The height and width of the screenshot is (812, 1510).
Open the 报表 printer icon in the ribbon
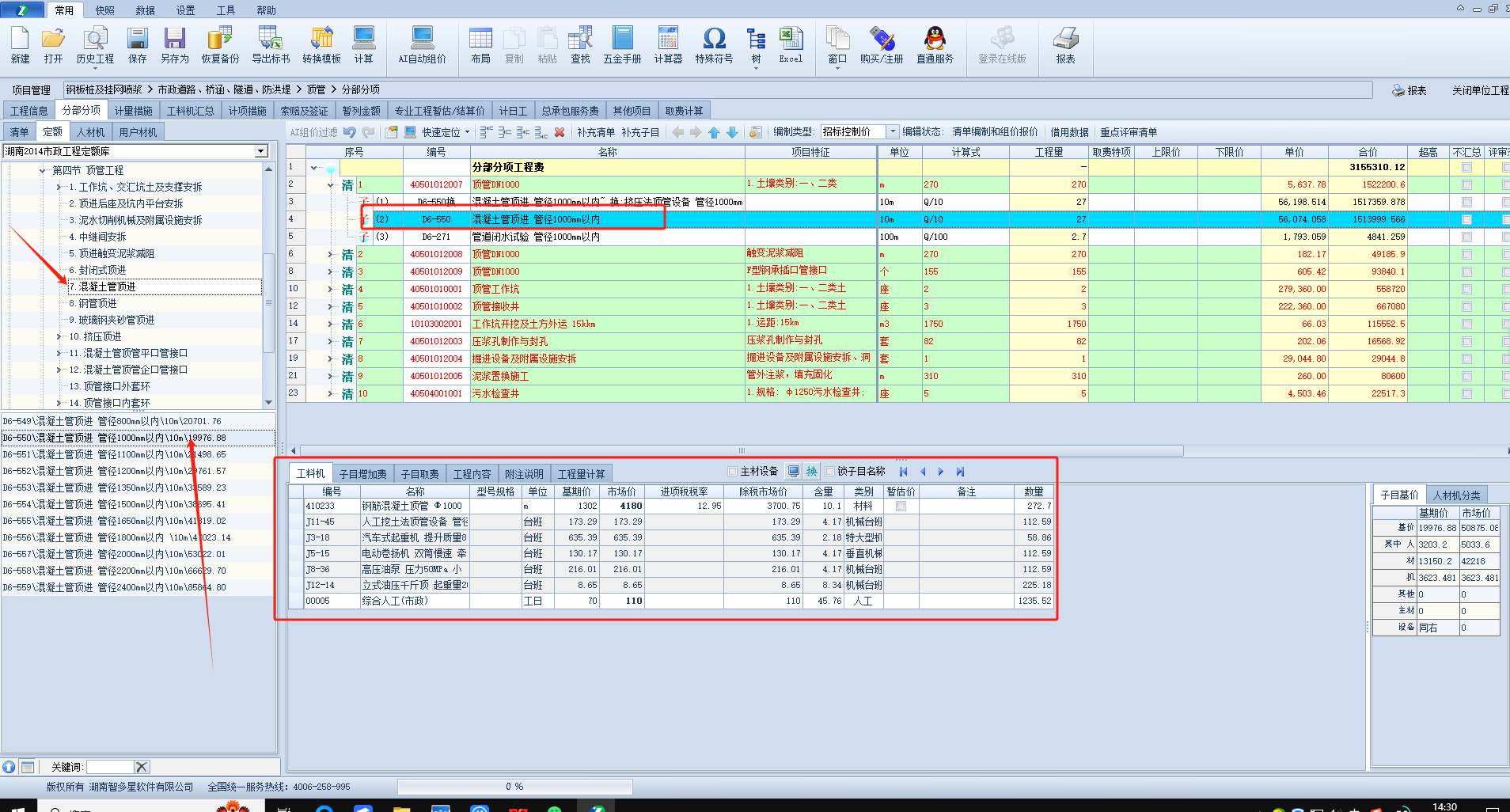[1066, 45]
